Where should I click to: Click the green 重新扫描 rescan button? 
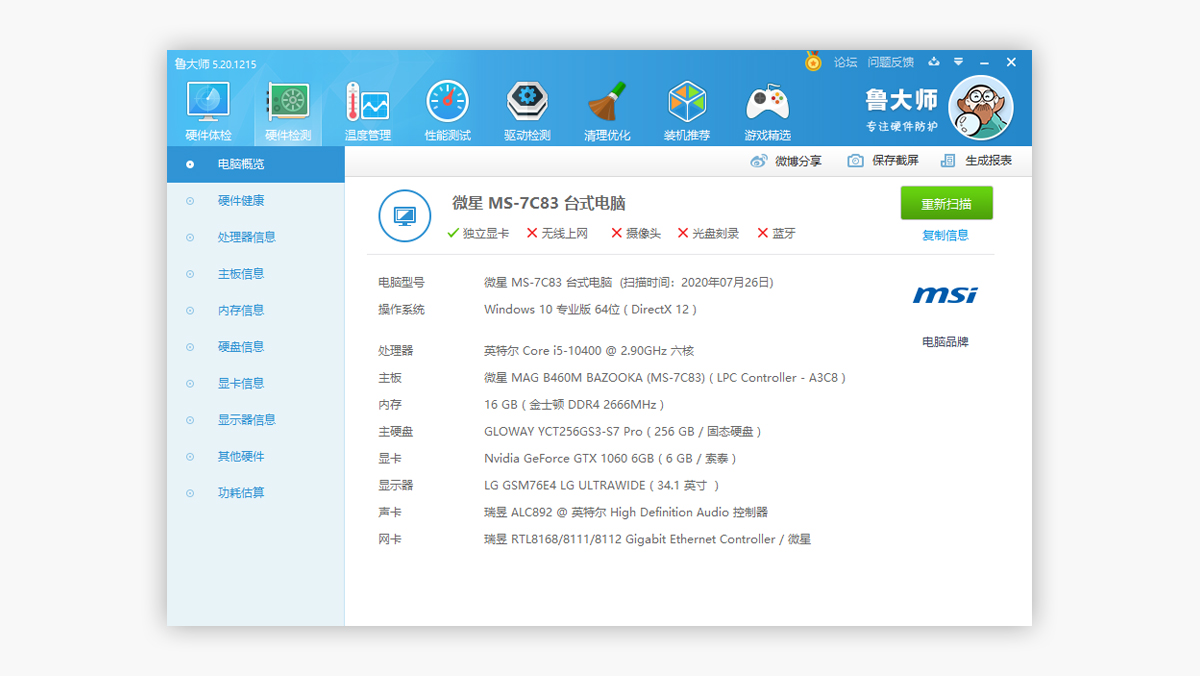pyautogui.click(x=946, y=203)
